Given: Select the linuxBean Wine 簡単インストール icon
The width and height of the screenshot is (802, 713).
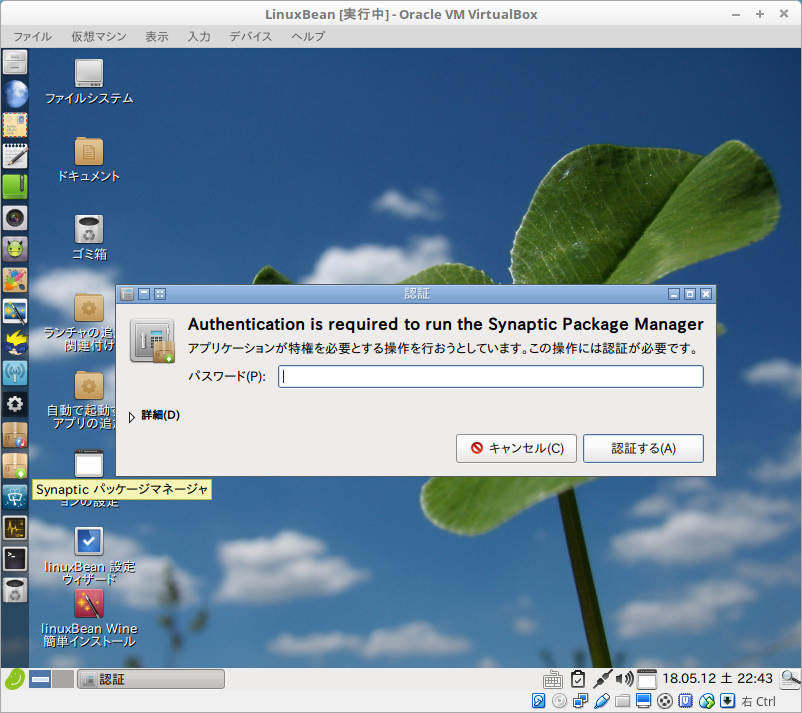Looking at the screenshot, I should tap(89, 618).
